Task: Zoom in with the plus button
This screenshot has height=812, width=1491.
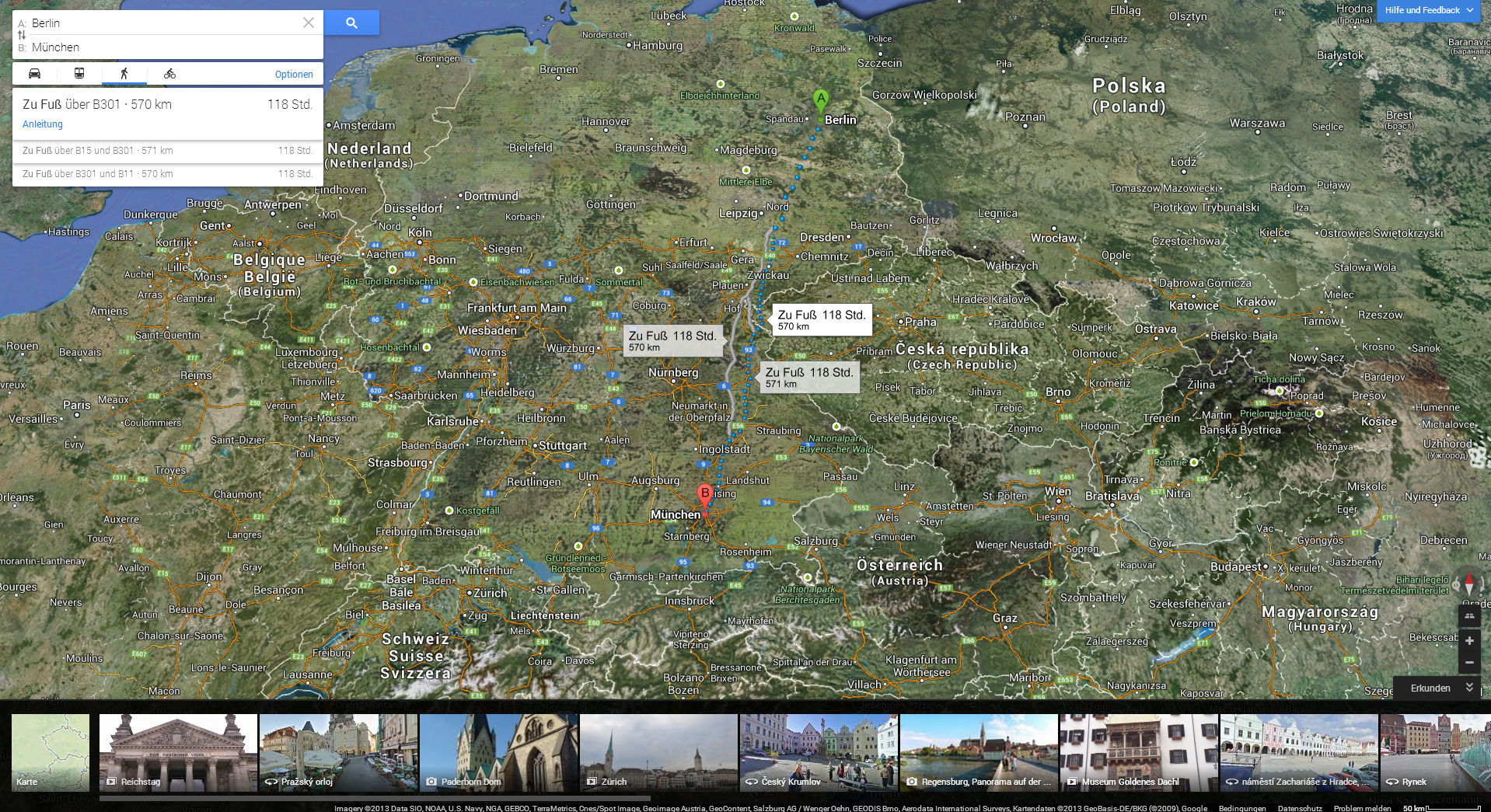Action: (x=1469, y=641)
